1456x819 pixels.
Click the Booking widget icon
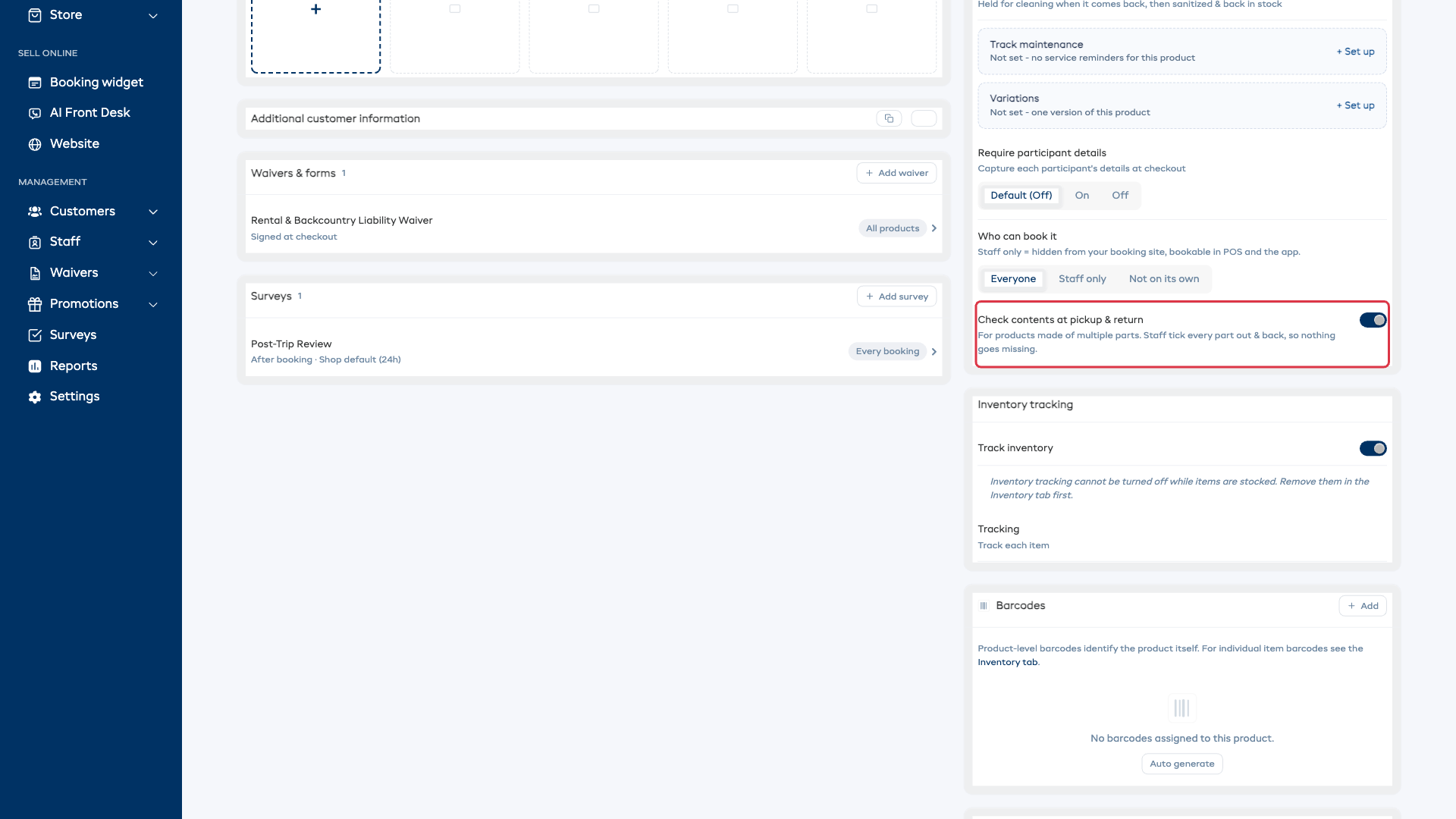pyautogui.click(x=35, y=83)
